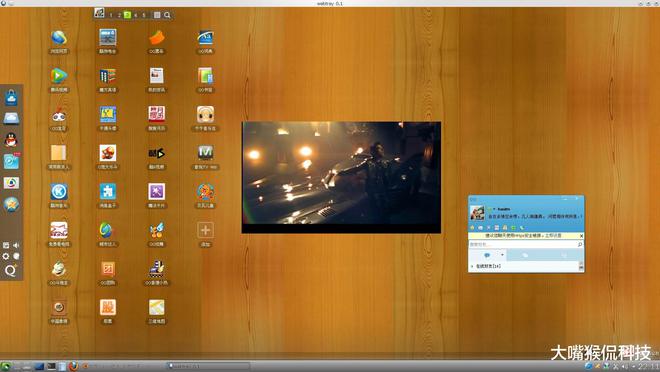
Task: Switch to desktop page 2 in pager
Action: coord(119,15)
